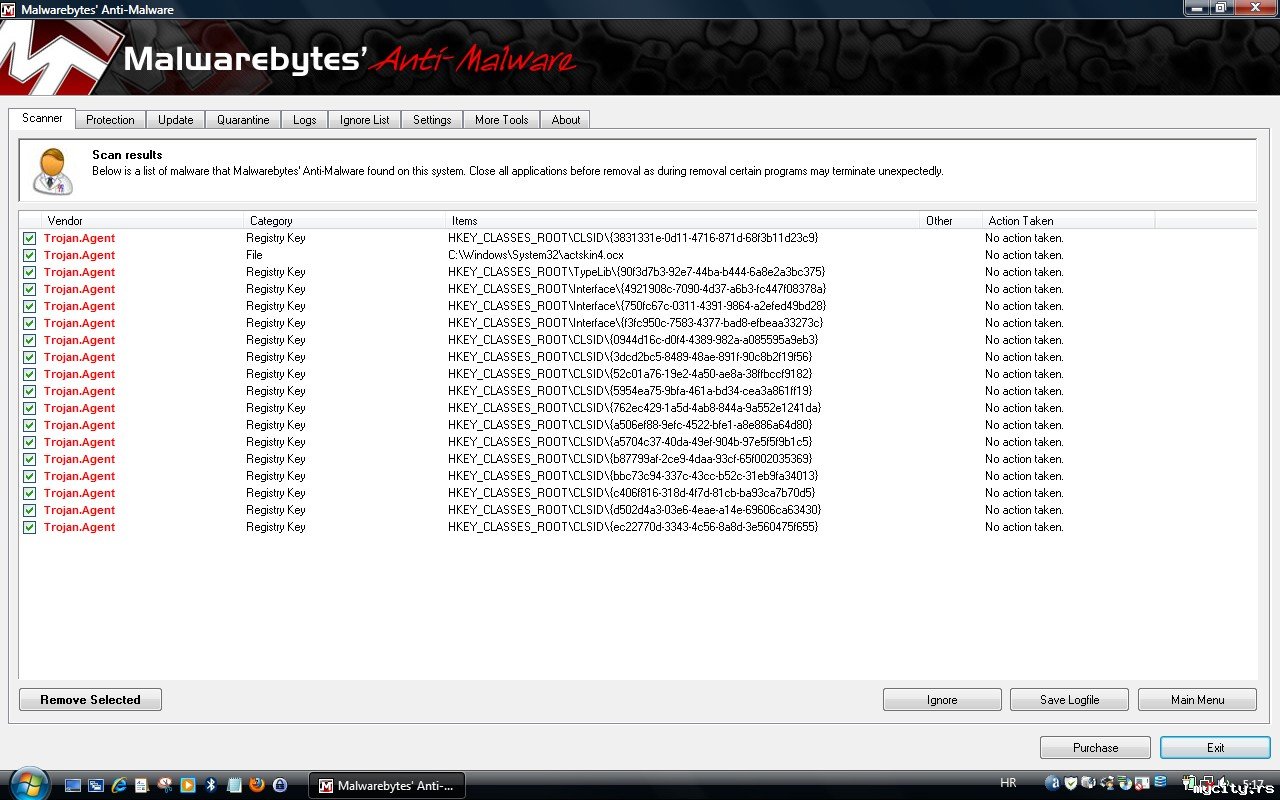
Task: Uncheck the CLSID {3dcd2bc5 row checkbox
Action: [30, 357]
